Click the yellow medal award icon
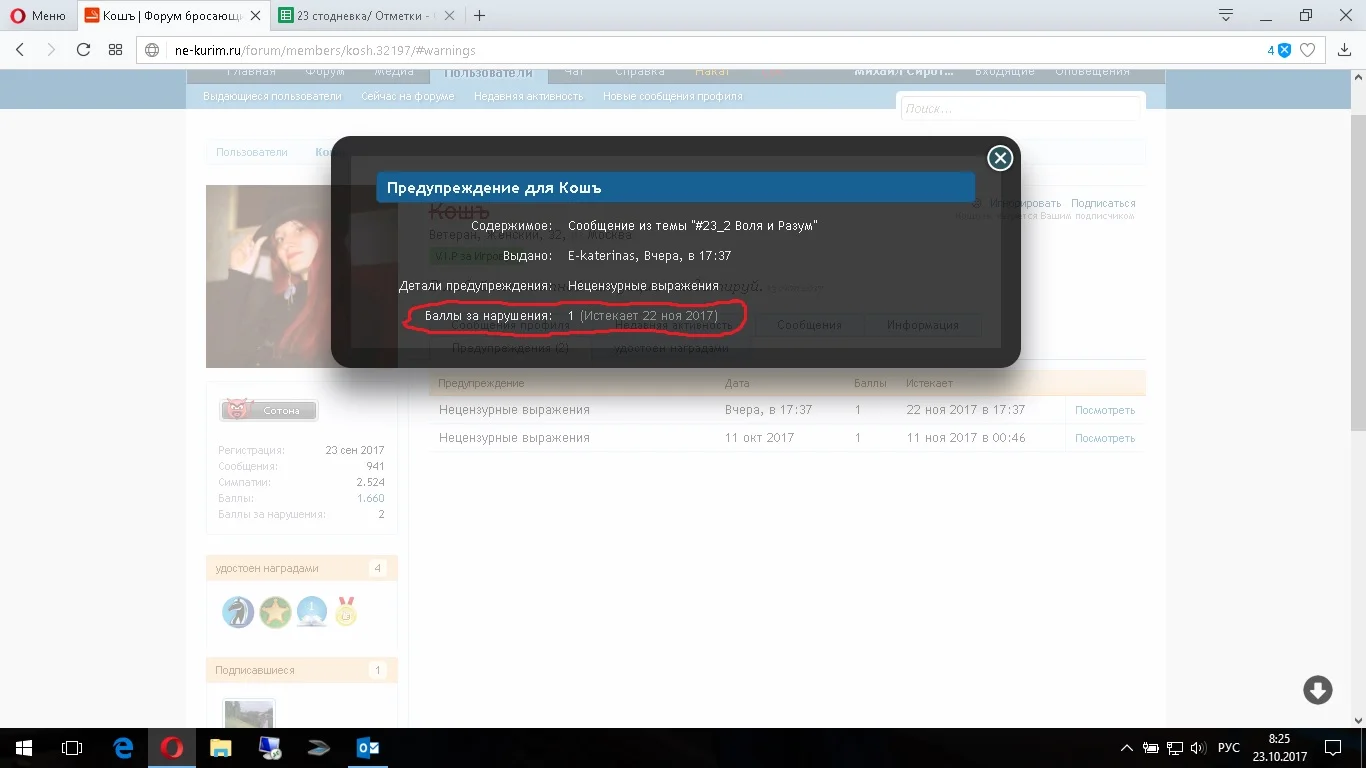Image resolution: width=1366 pixels, height=768 pixels. click(x=348, y=612)
